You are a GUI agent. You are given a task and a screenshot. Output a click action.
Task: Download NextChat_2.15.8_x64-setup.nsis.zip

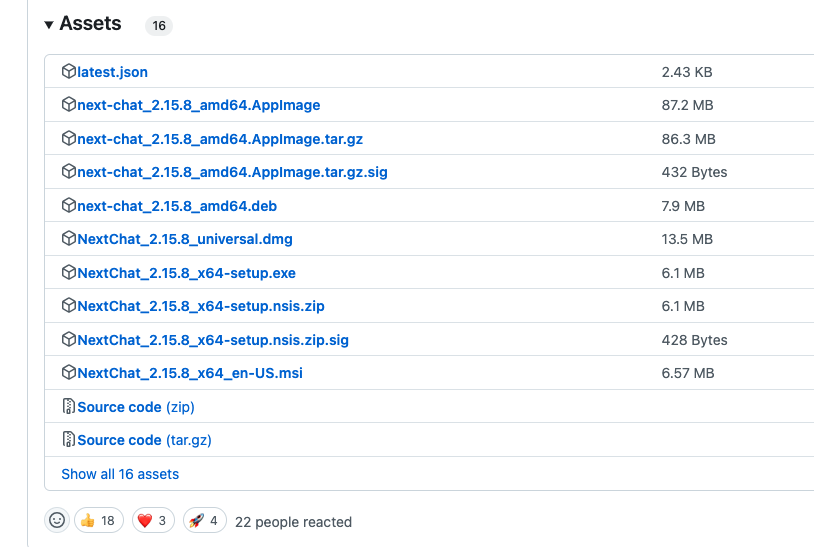pyautogui.click(x=201, y=306)
